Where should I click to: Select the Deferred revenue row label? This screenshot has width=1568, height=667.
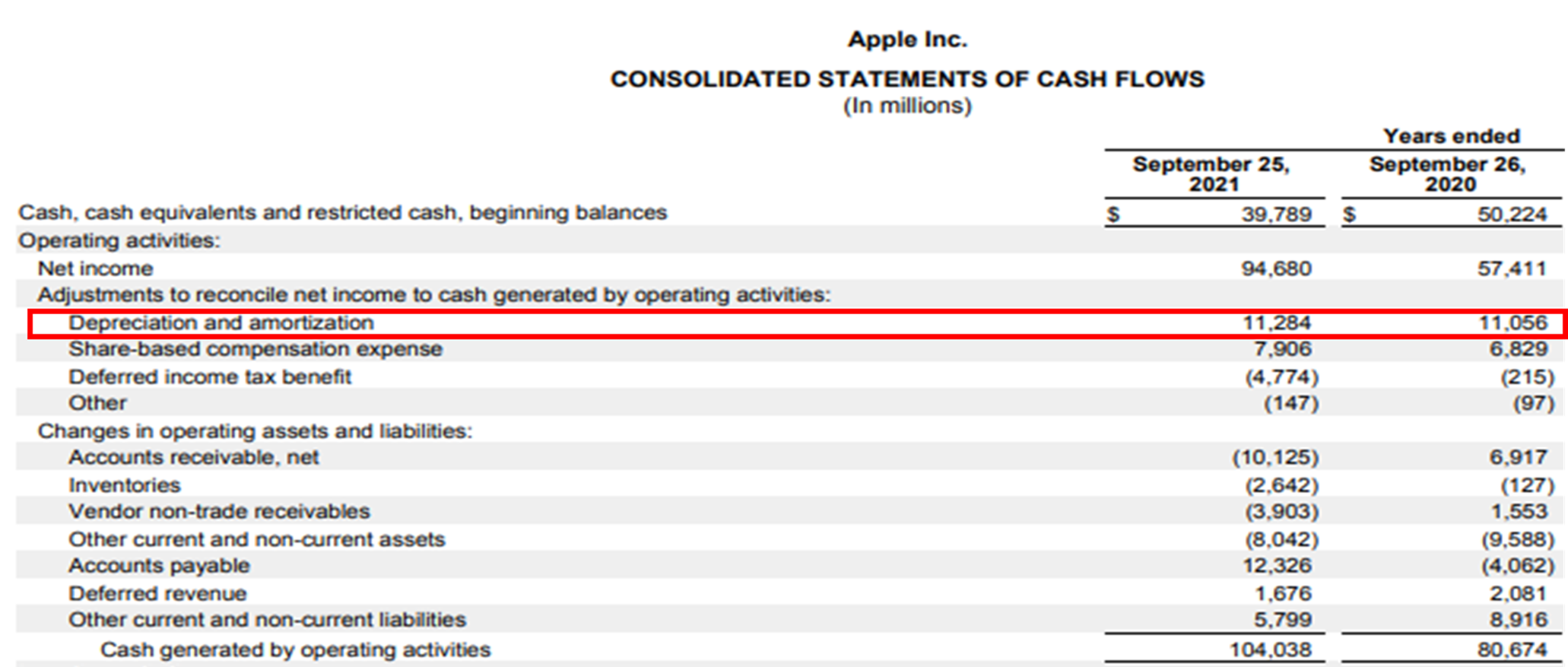coord(157,593)
